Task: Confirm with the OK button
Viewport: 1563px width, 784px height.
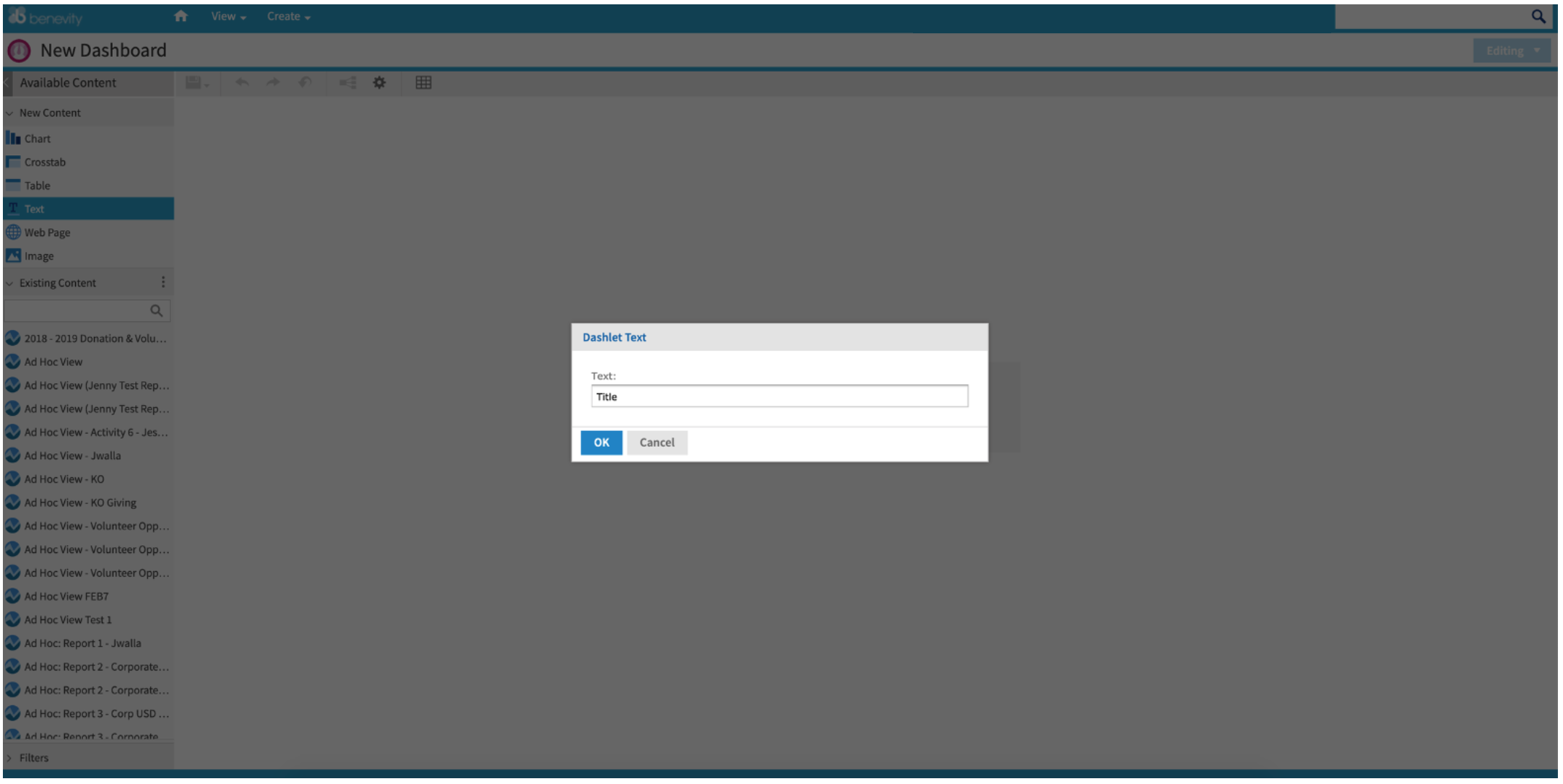Action: [601, 443]
